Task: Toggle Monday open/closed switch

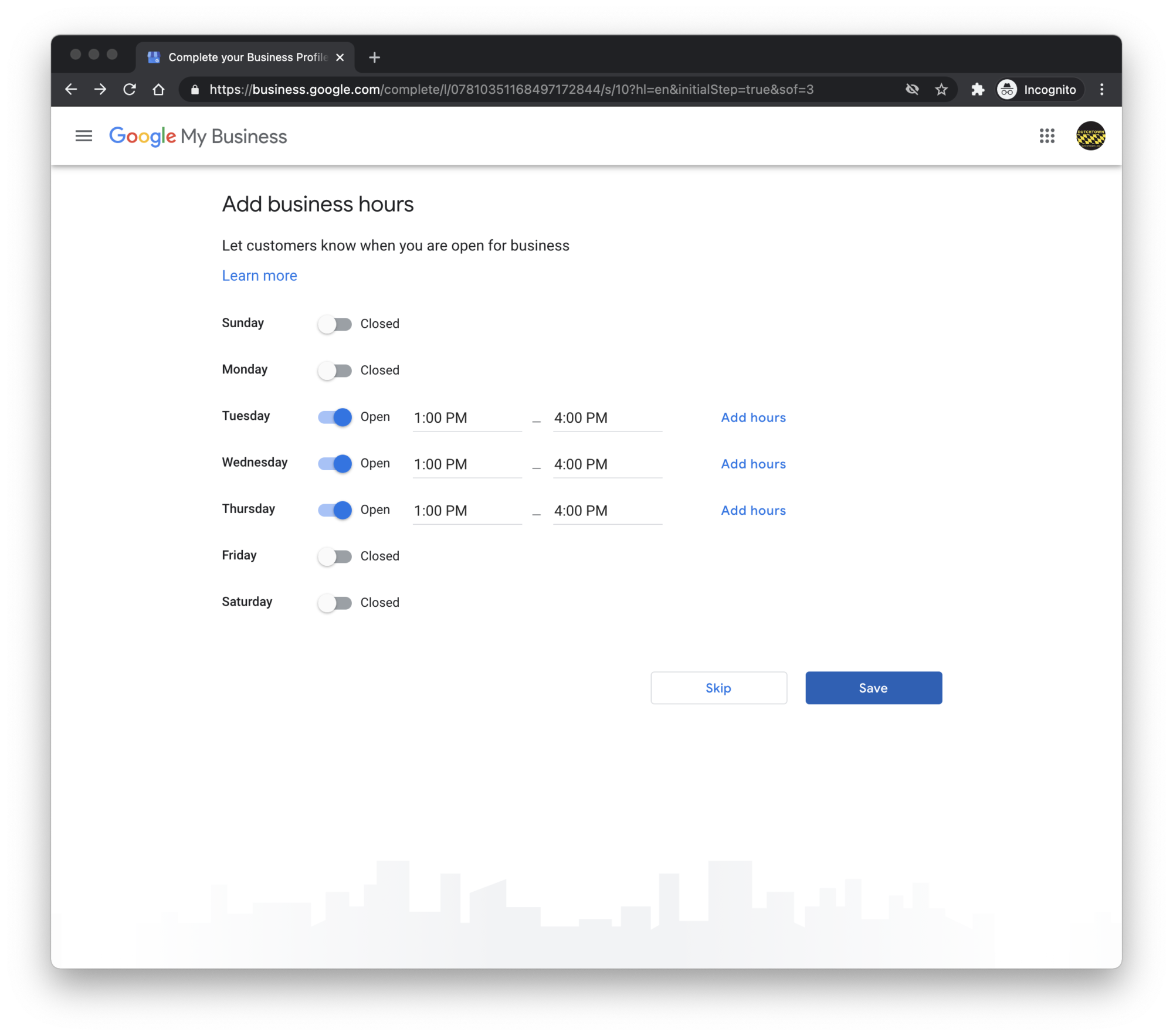Action: 334,370
